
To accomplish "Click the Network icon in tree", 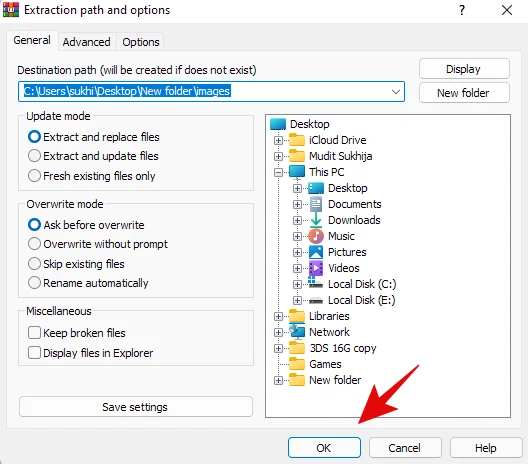I will (x=297, y=332).
